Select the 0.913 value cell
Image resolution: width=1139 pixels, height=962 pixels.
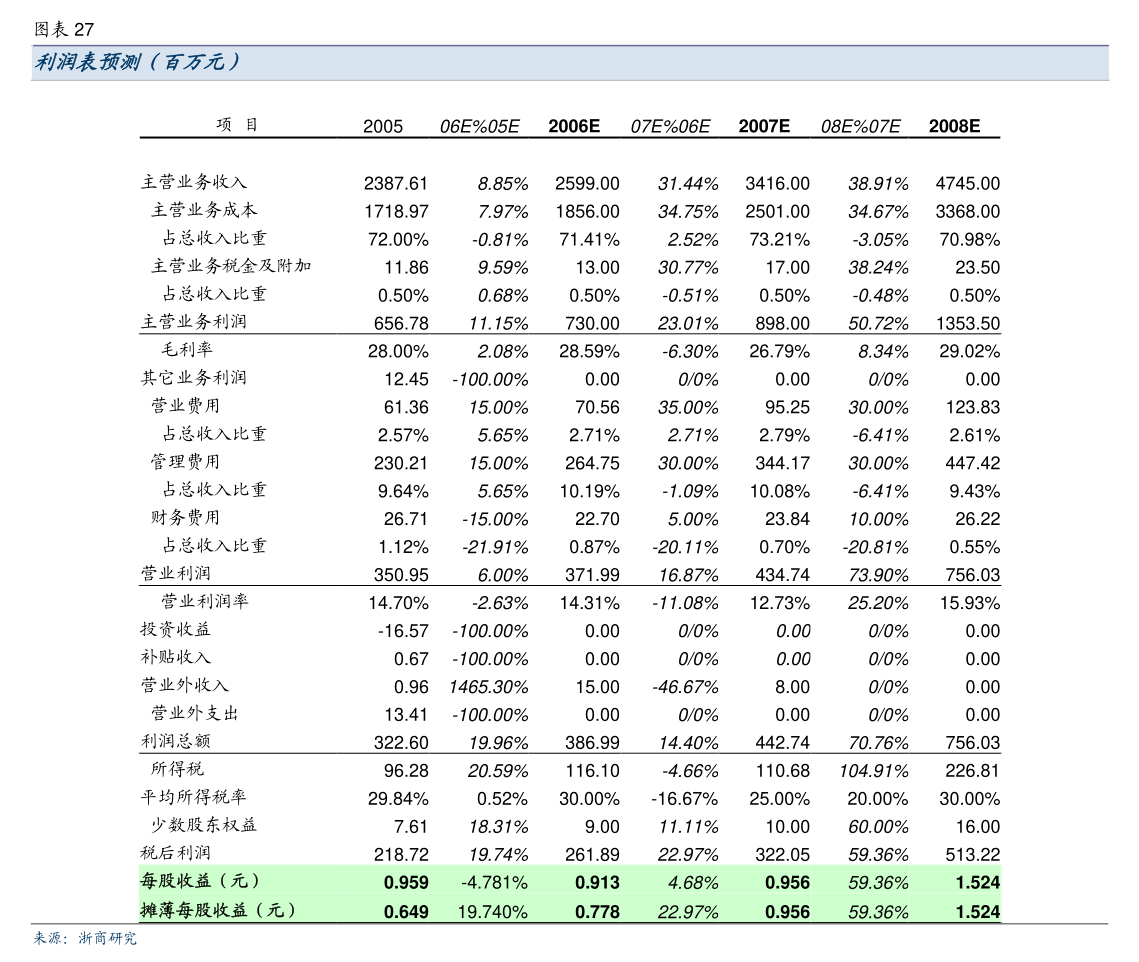(597, 882)
